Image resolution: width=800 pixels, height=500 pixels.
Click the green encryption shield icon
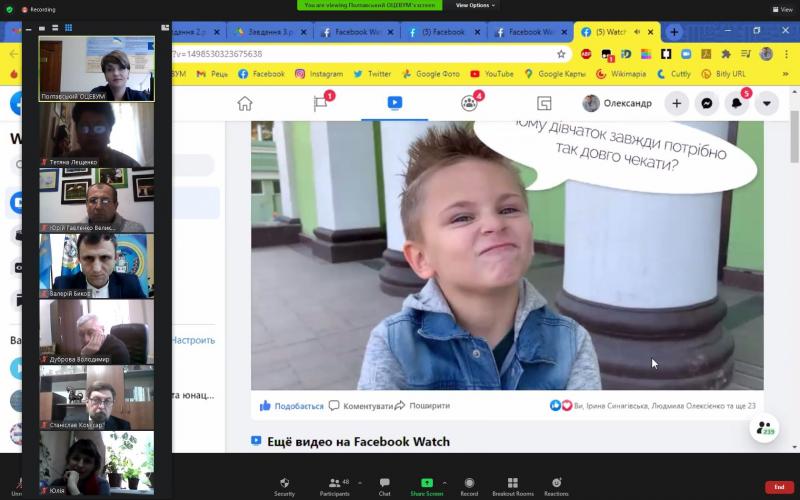click(x=9, y=9)
